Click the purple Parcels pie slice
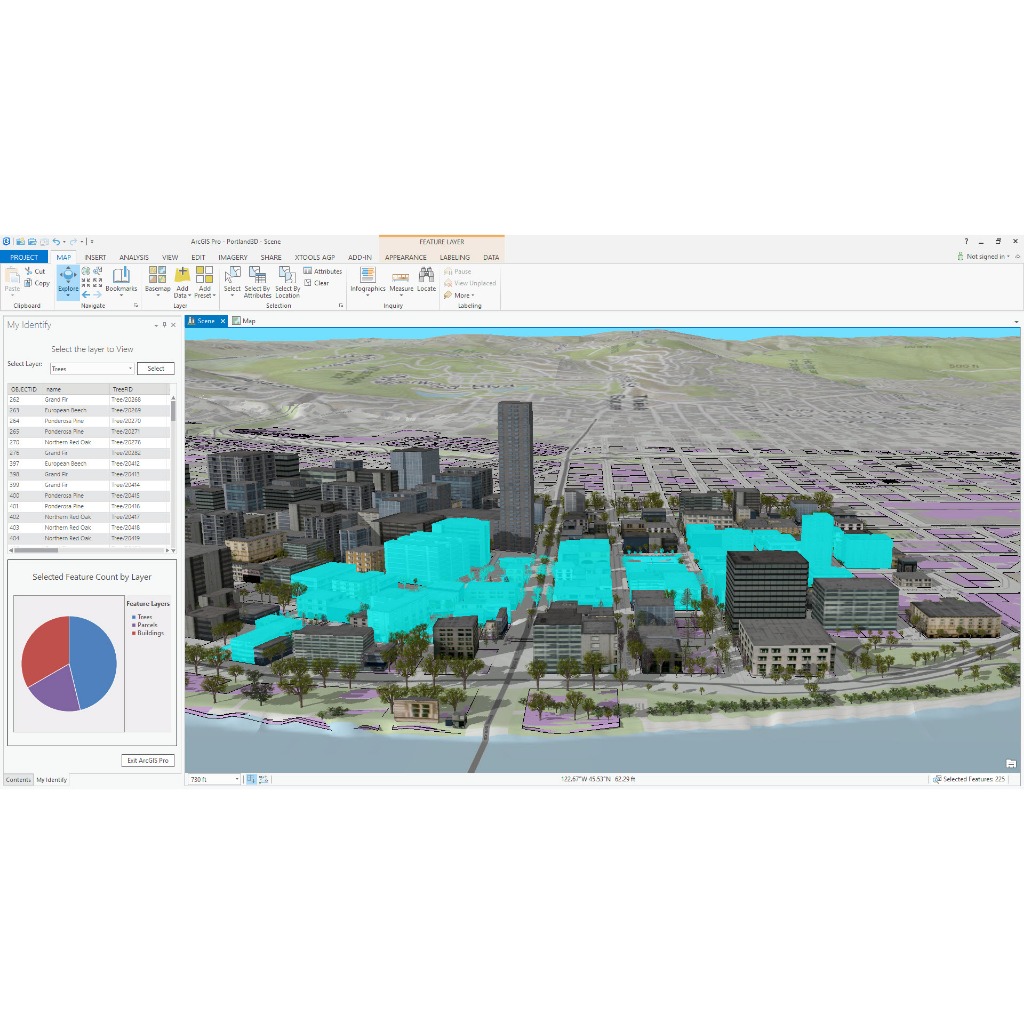This screenshot has width=1024, height=1024. [56, 691]
